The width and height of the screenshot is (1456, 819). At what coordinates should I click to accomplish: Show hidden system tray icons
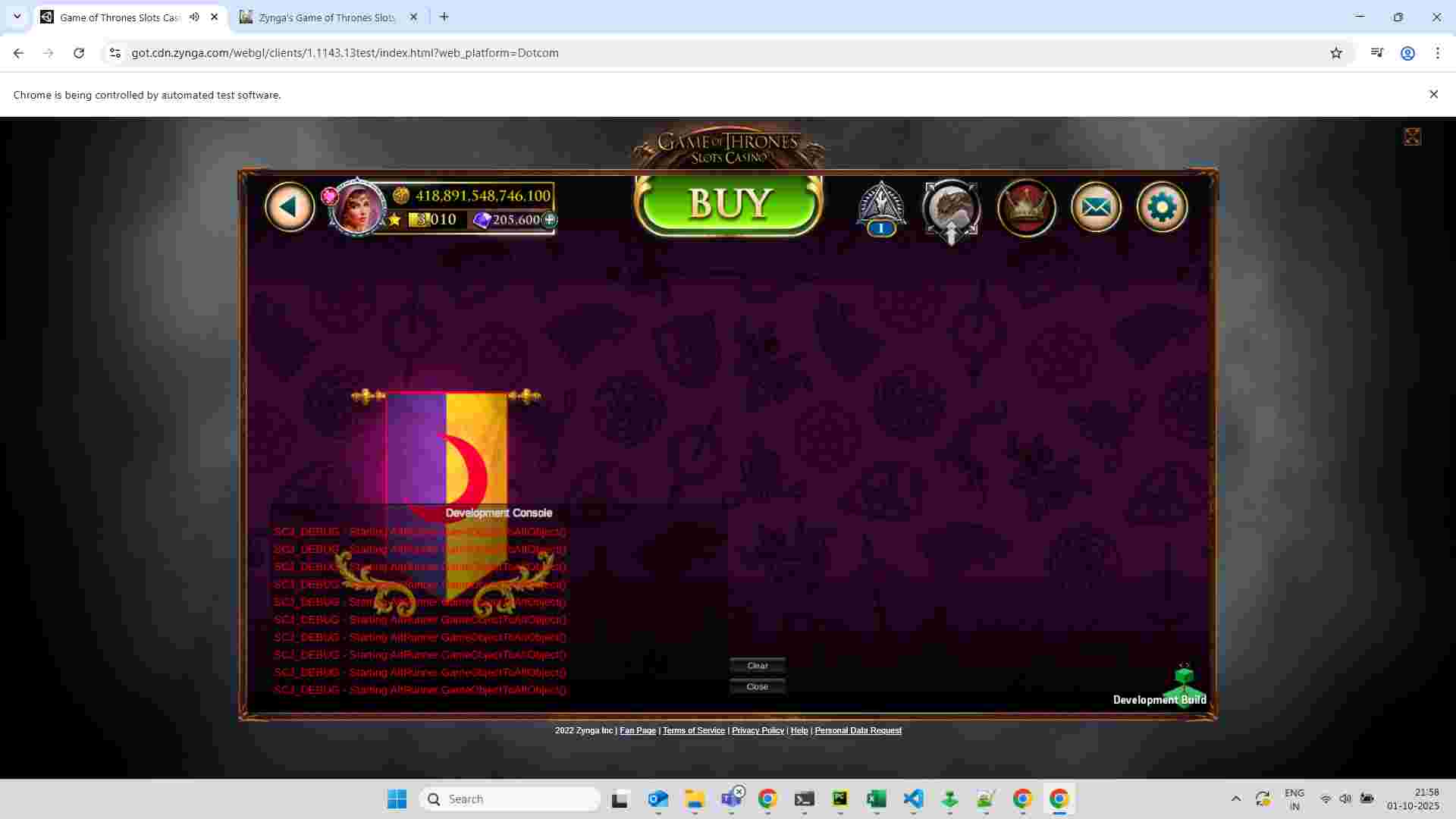1235,799
